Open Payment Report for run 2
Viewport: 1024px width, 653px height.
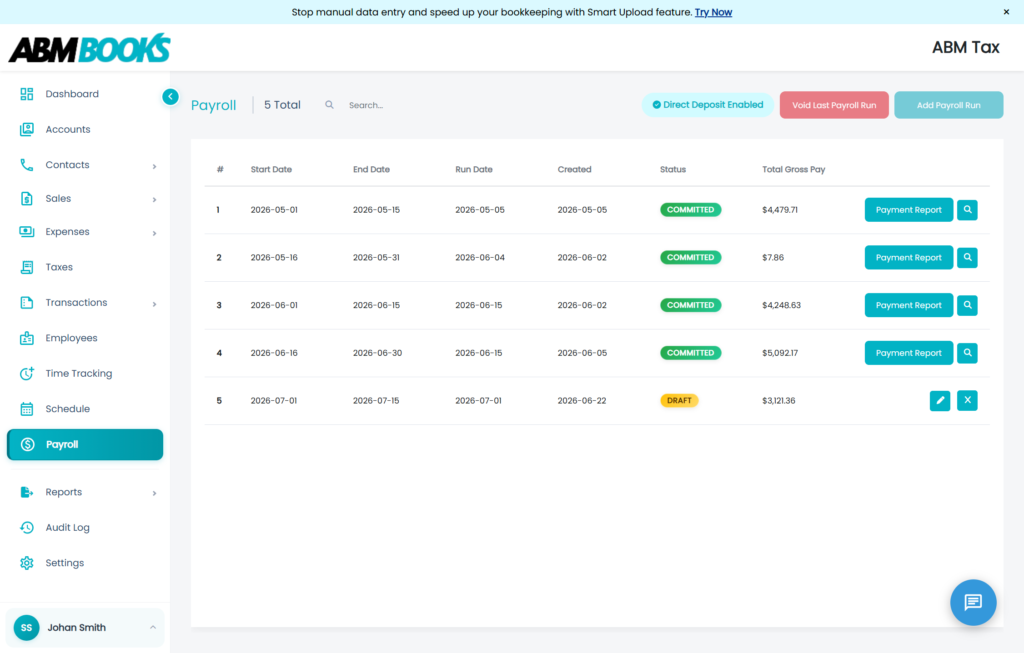908,257
